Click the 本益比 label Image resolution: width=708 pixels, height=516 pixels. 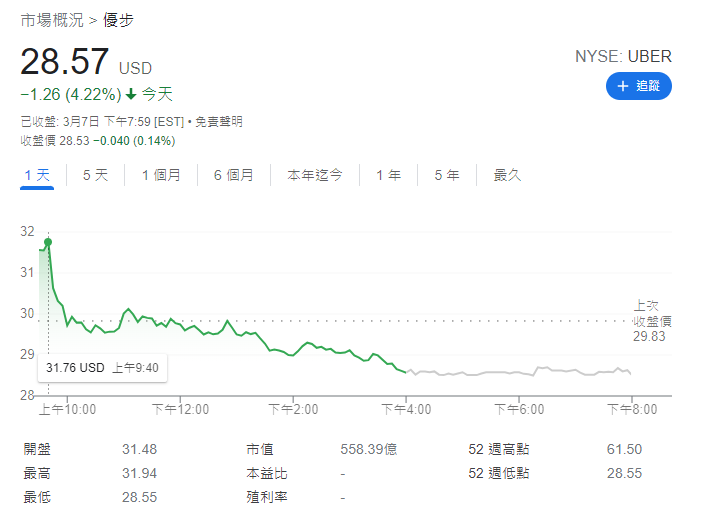point(267,474)
